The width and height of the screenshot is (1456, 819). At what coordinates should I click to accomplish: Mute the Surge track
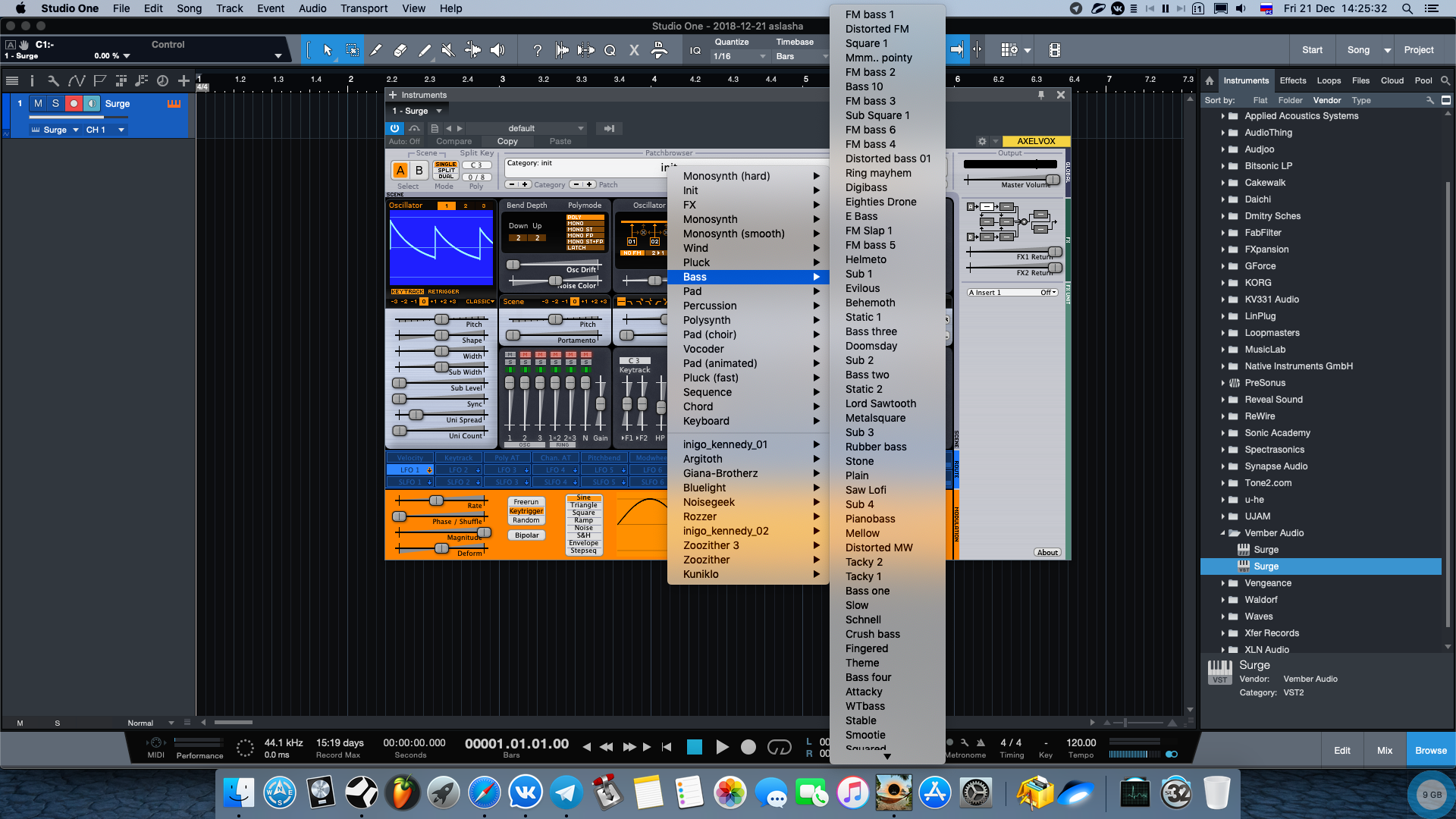(38, 104)
